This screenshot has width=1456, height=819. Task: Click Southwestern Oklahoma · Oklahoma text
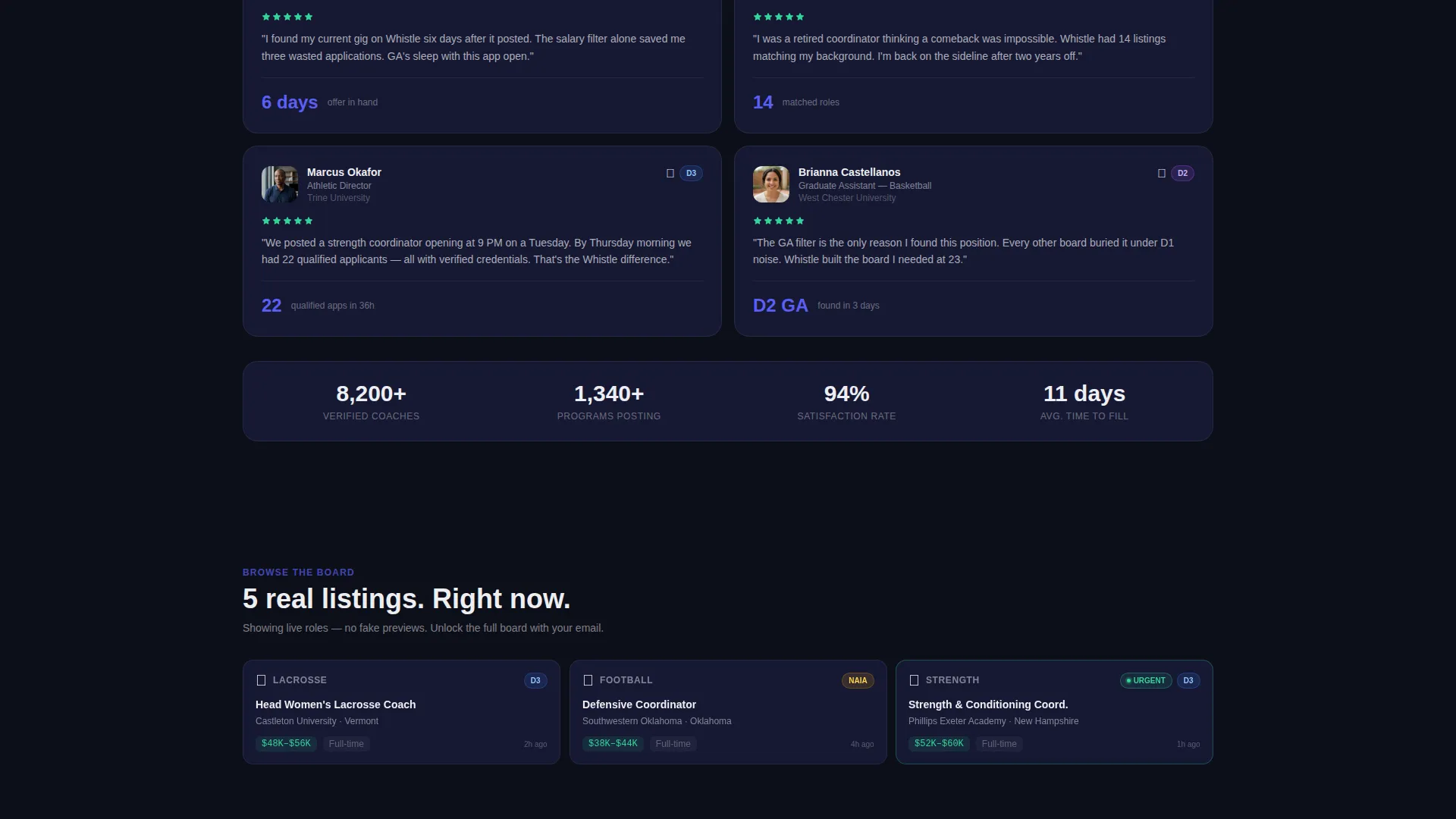tap(657, 721)
